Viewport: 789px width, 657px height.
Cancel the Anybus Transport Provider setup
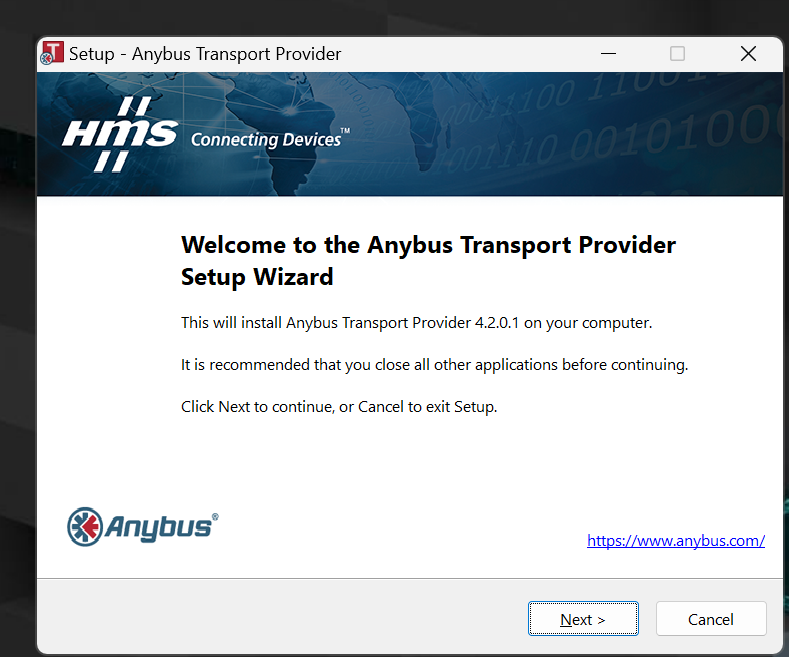point(711,619)
